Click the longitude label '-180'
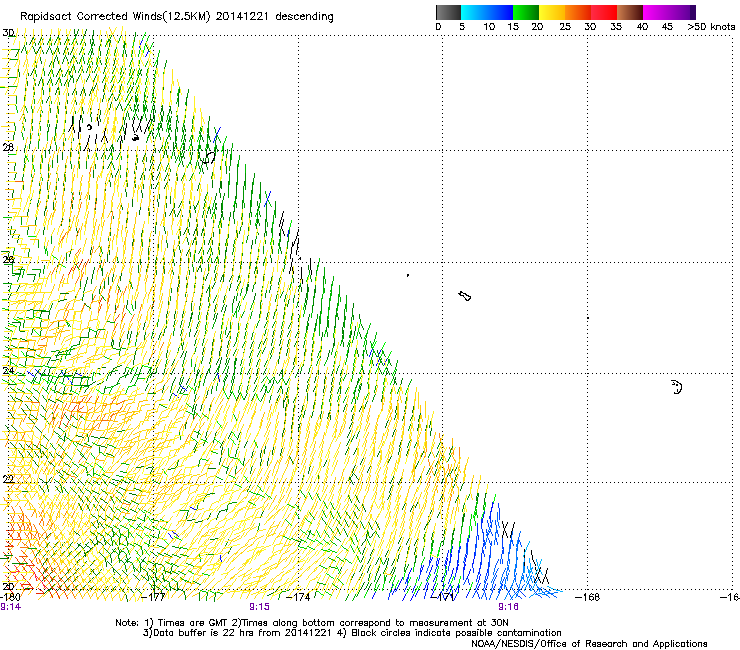The height and width of the screenshot is (650, 740). (x=10, y=597)
